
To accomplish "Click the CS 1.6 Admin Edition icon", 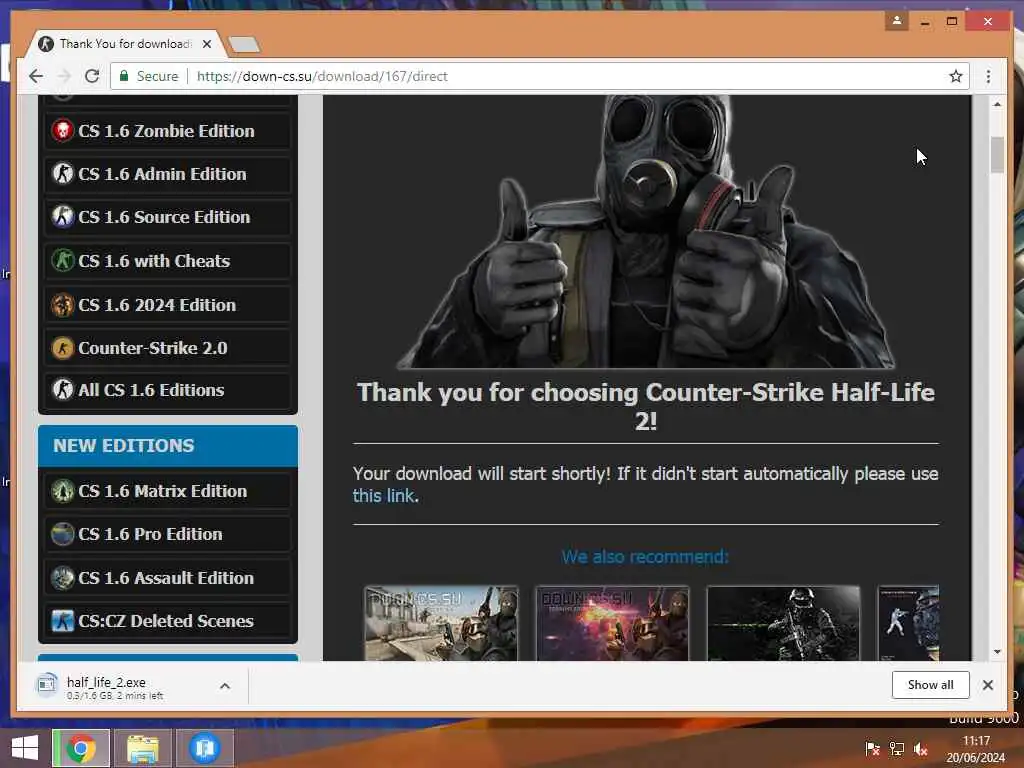I will [63, 174].
